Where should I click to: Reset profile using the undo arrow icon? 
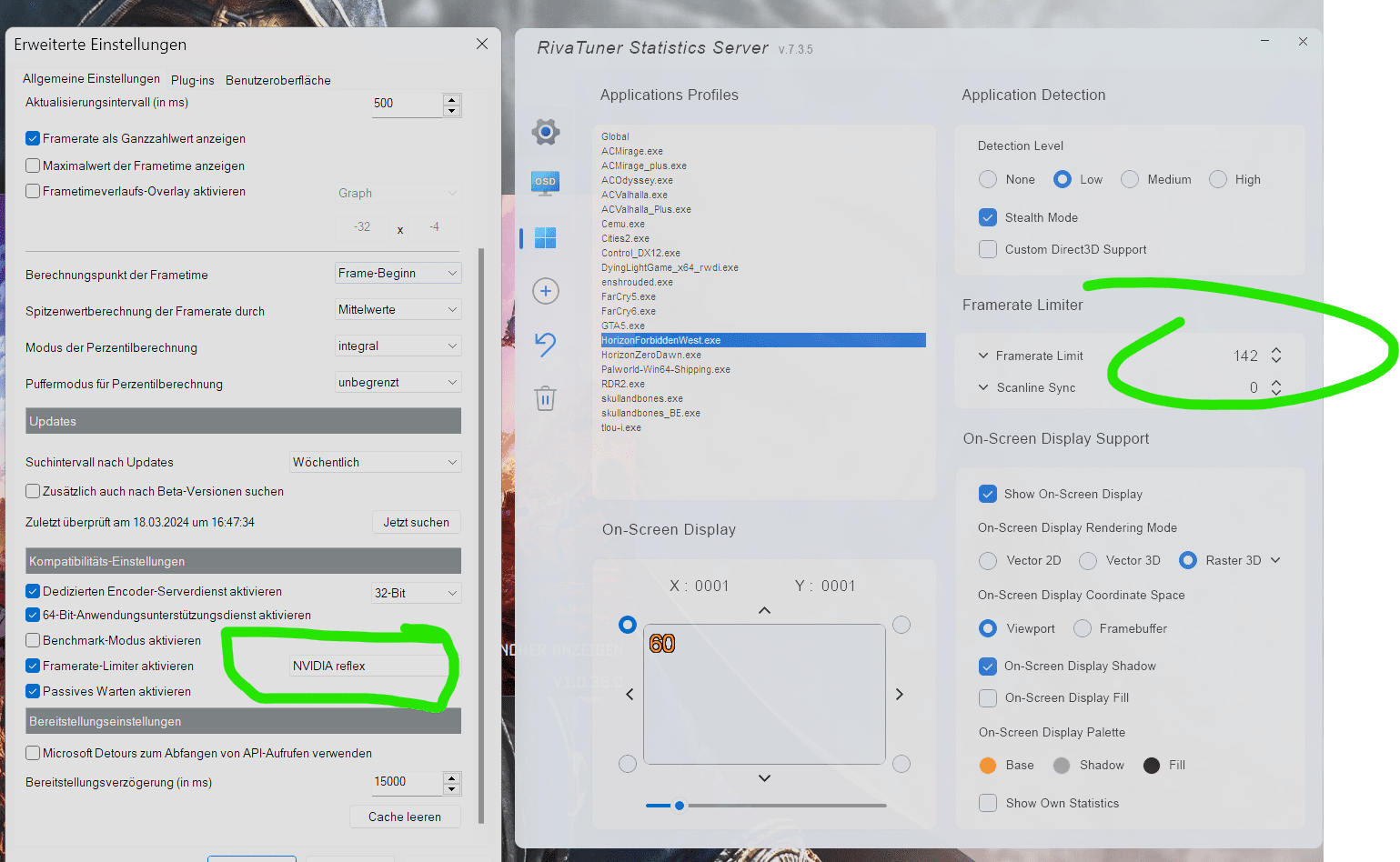tap(545, 344)
